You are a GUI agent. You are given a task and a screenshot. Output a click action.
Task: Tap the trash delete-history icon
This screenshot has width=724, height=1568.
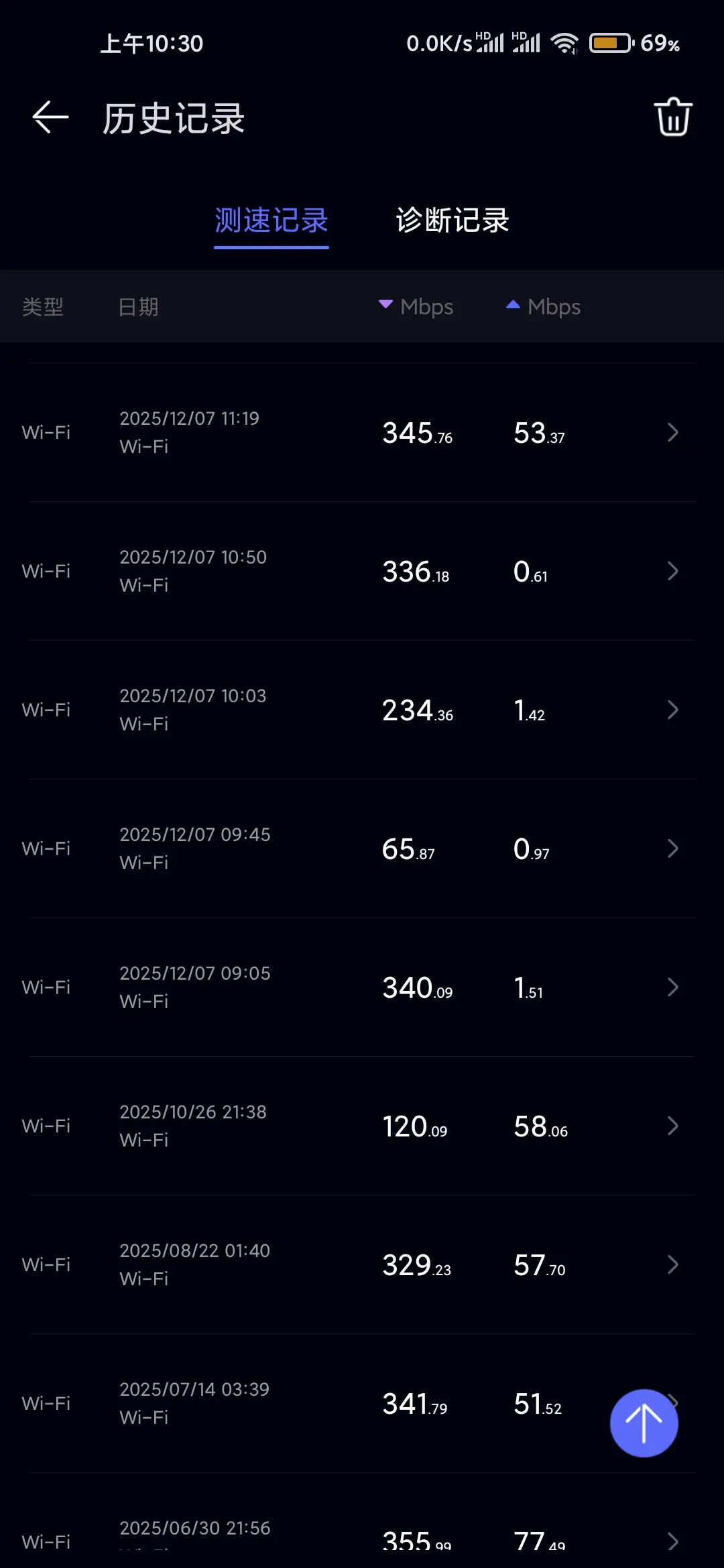pyautogui.click(x=672, y=118)
